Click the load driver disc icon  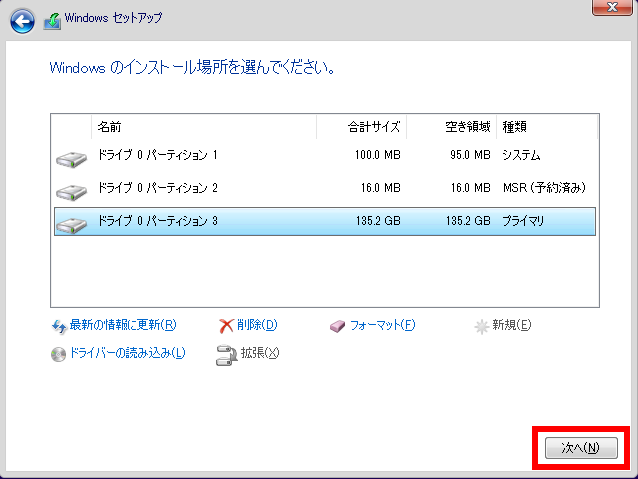coord(58,354)
